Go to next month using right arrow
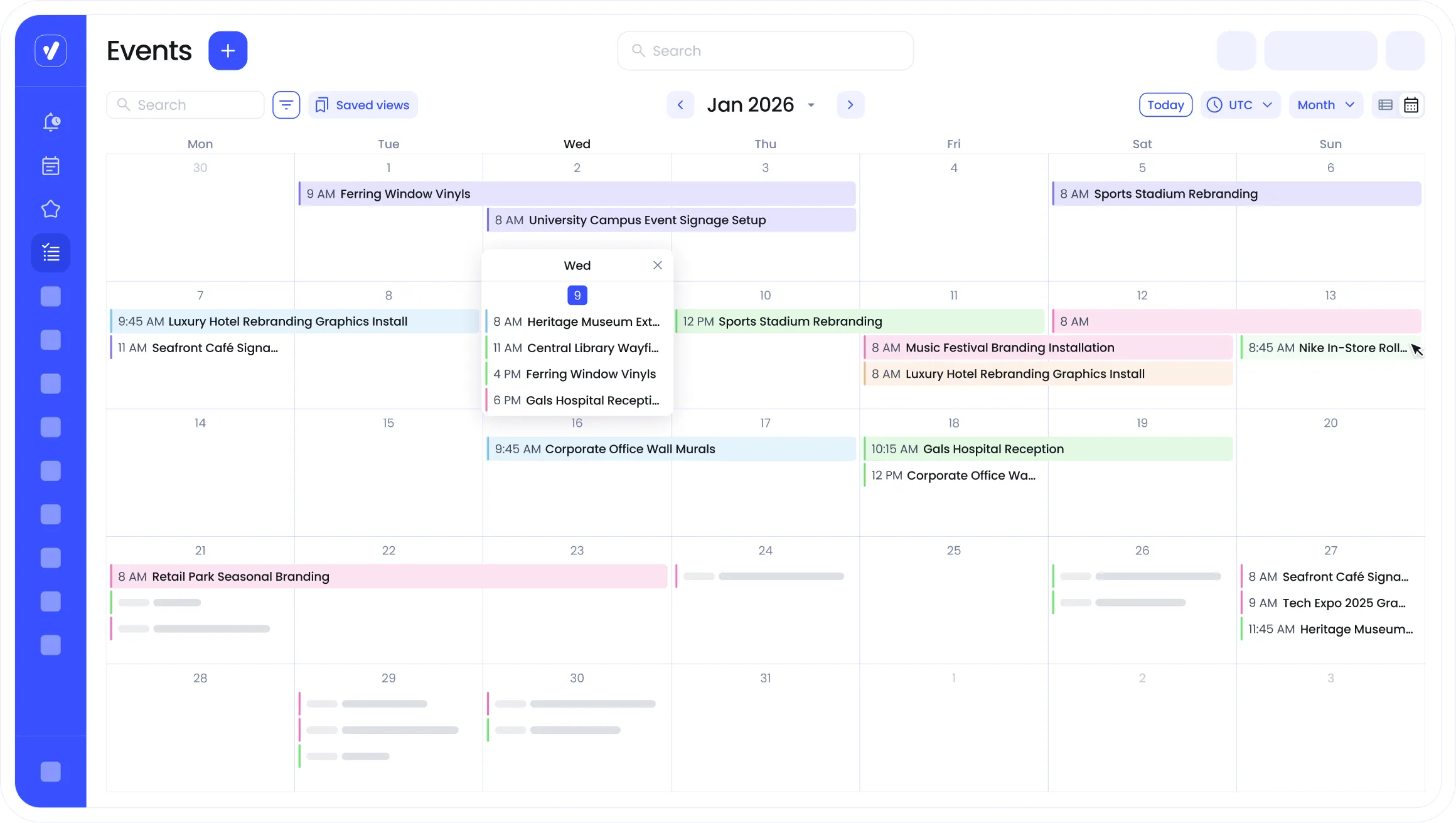 850,105
